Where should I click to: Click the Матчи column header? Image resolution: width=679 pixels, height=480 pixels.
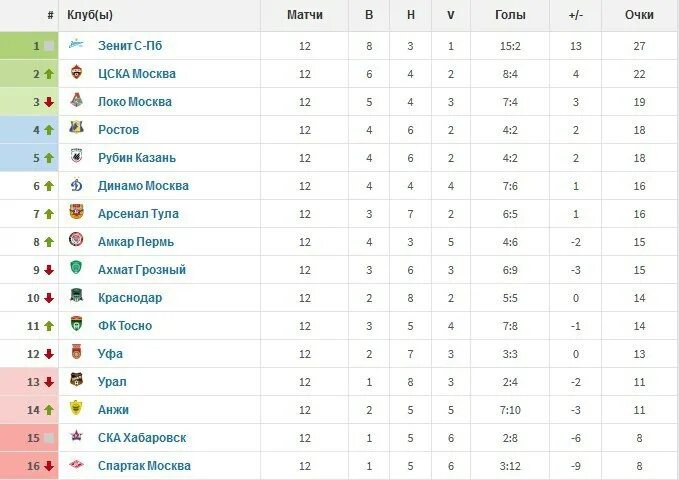click(x=305, y=15)
